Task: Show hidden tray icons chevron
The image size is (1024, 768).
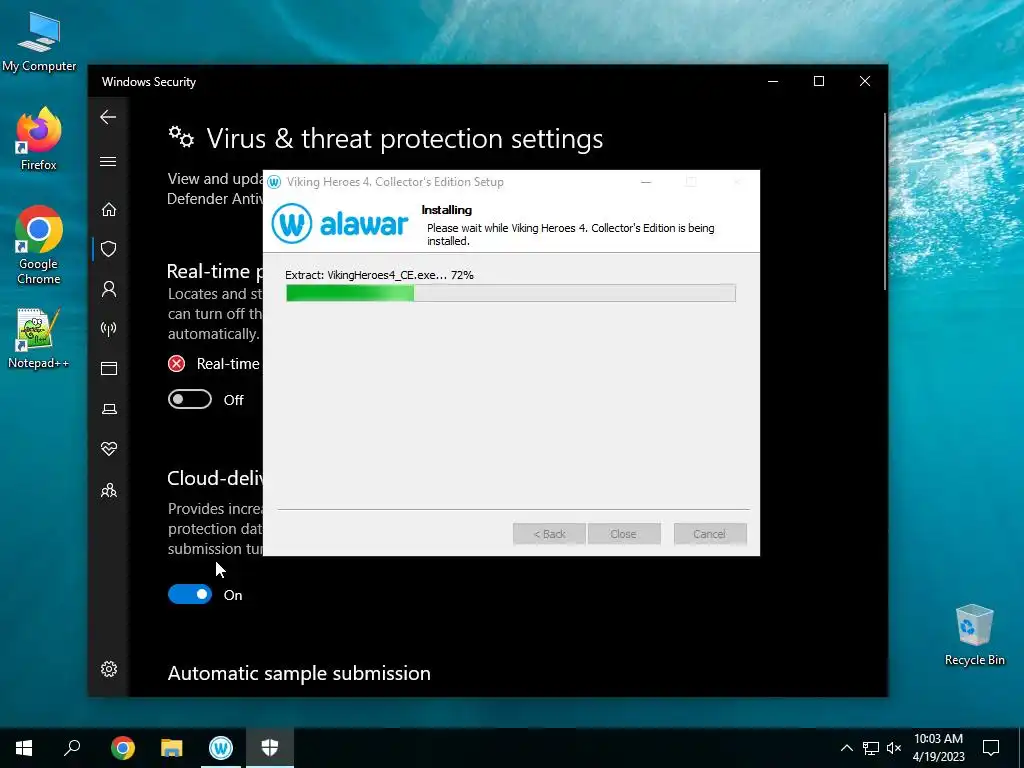Action: click(846, 748)
